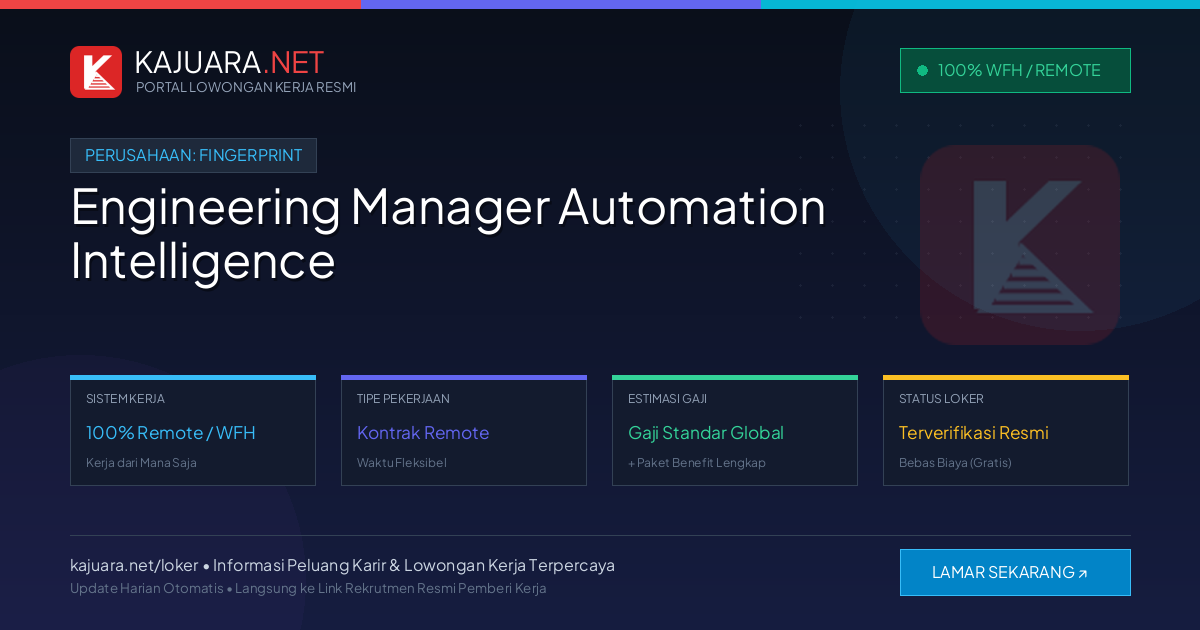1200x630 pixels.
Task: Click the Bebas Biaya (Gratis) caption
Action: click(x=955, y=463)
